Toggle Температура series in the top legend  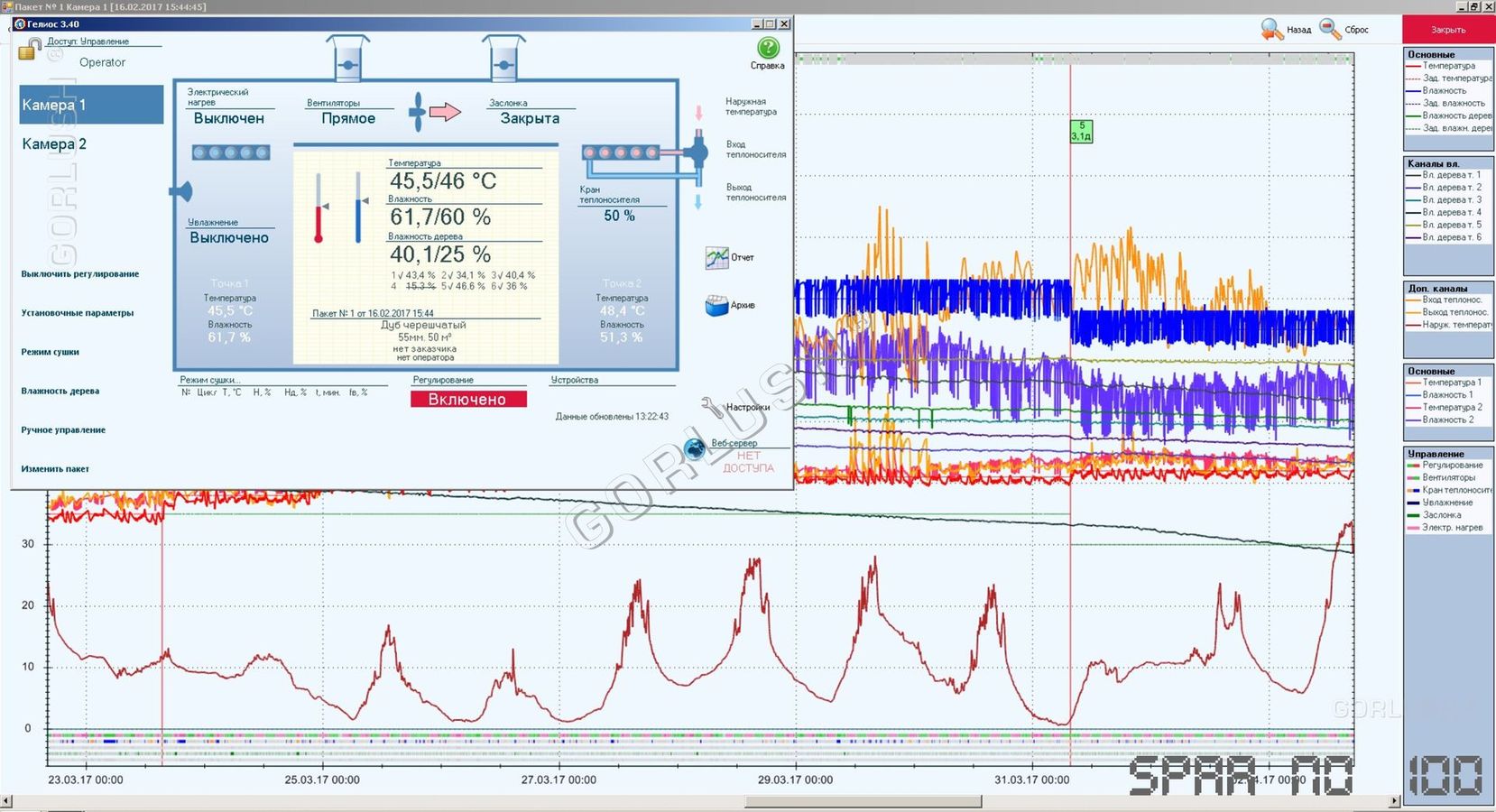point(1448,66)
